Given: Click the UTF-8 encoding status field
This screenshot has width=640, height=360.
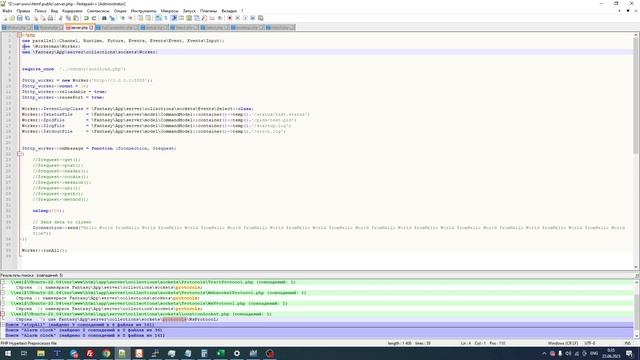Looking at the screenshot, I should (x=590, y=343).
